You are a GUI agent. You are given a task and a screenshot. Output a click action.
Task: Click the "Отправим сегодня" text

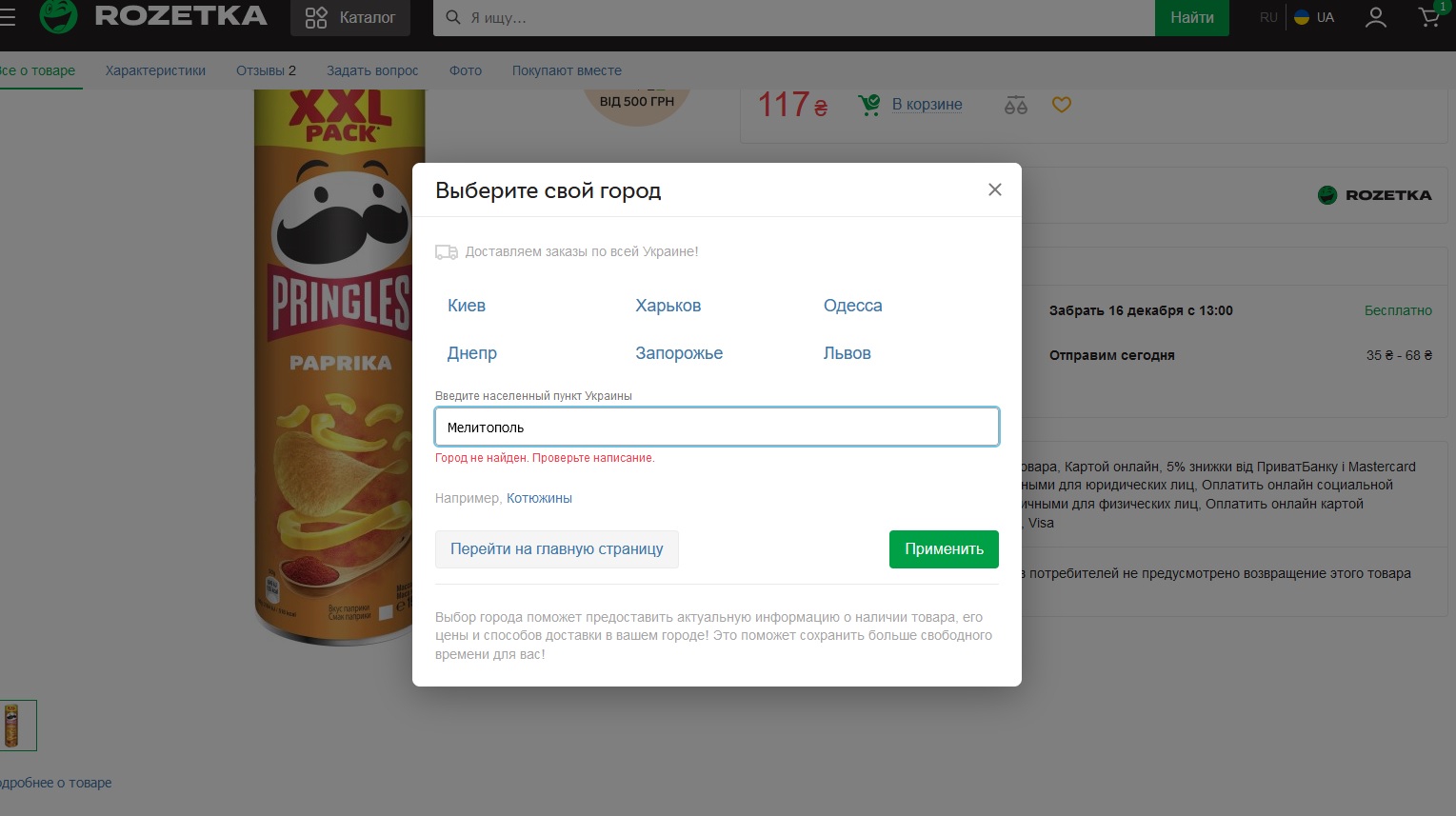(1112, 355)
